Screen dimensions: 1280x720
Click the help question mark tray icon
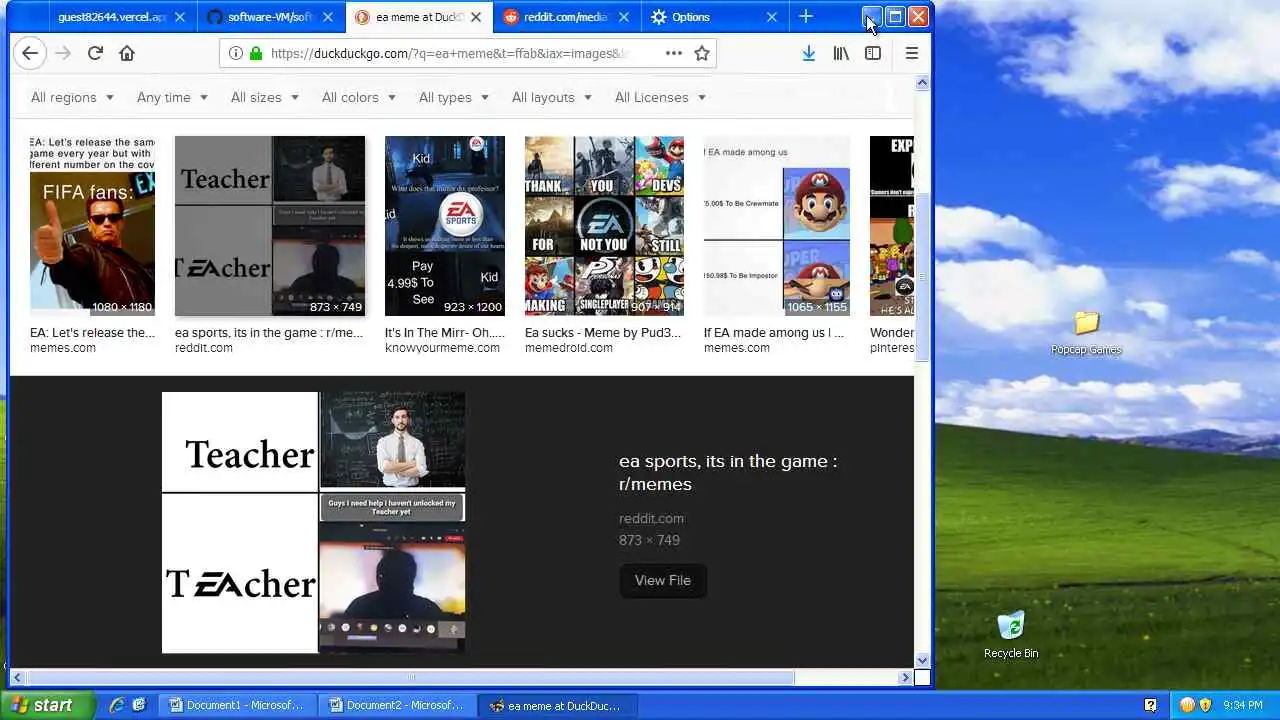click(1150, 705)
